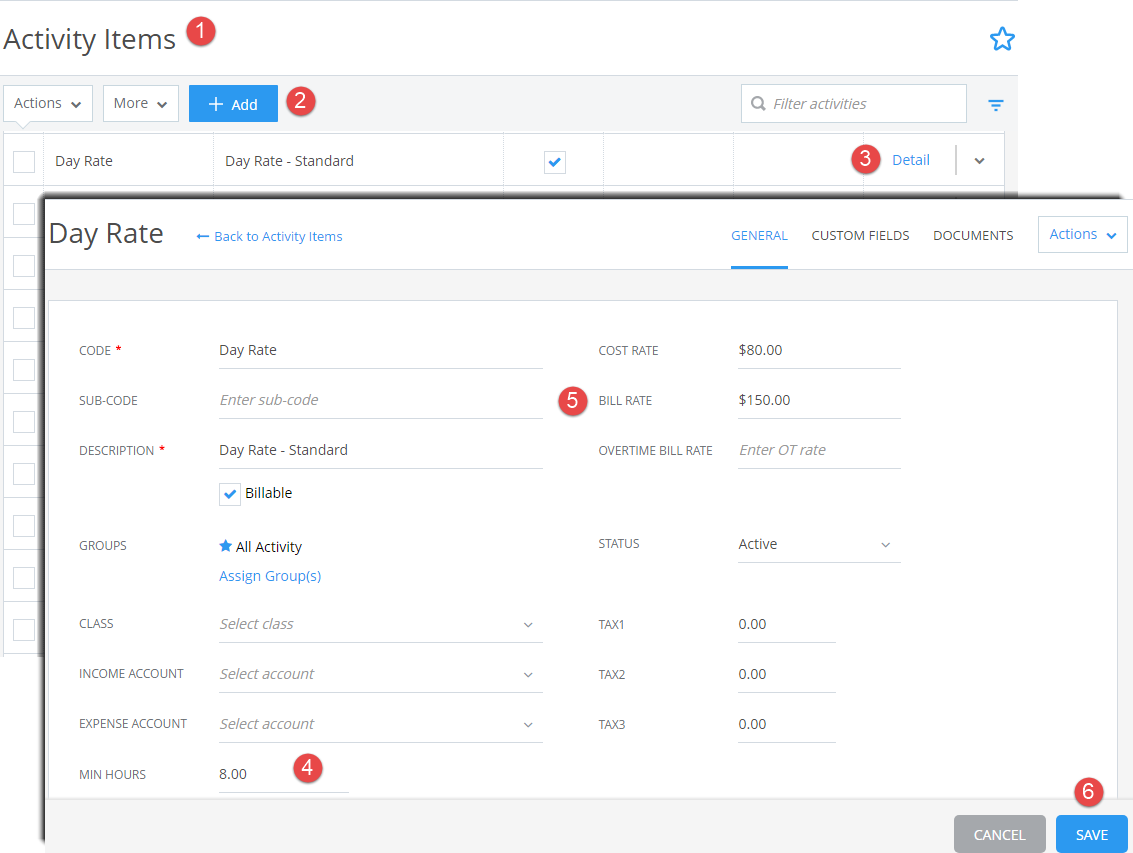This screenshot has height=853, width=1133.
Task: Click the Bill Rate field
Action: (x=818, y=400)
